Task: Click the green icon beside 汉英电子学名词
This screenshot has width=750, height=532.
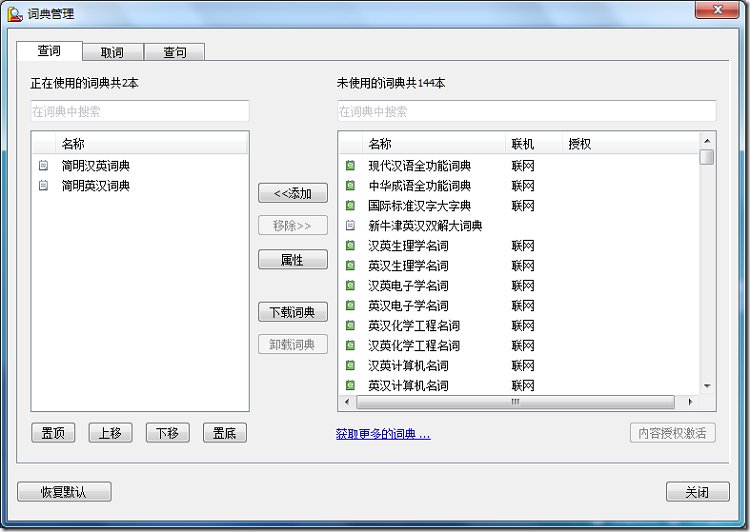Action: [x=351, y=286]
